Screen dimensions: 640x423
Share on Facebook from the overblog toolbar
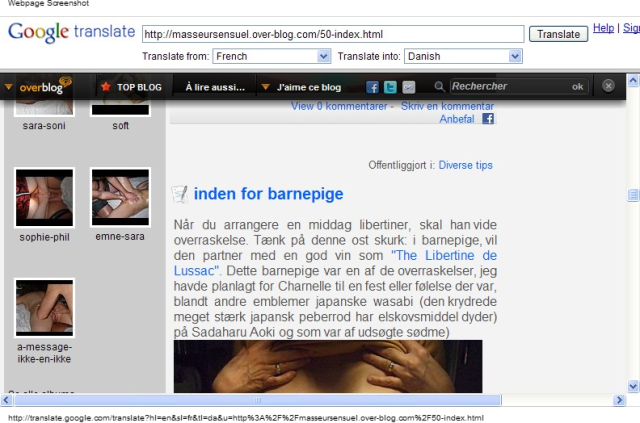[372, 87]
